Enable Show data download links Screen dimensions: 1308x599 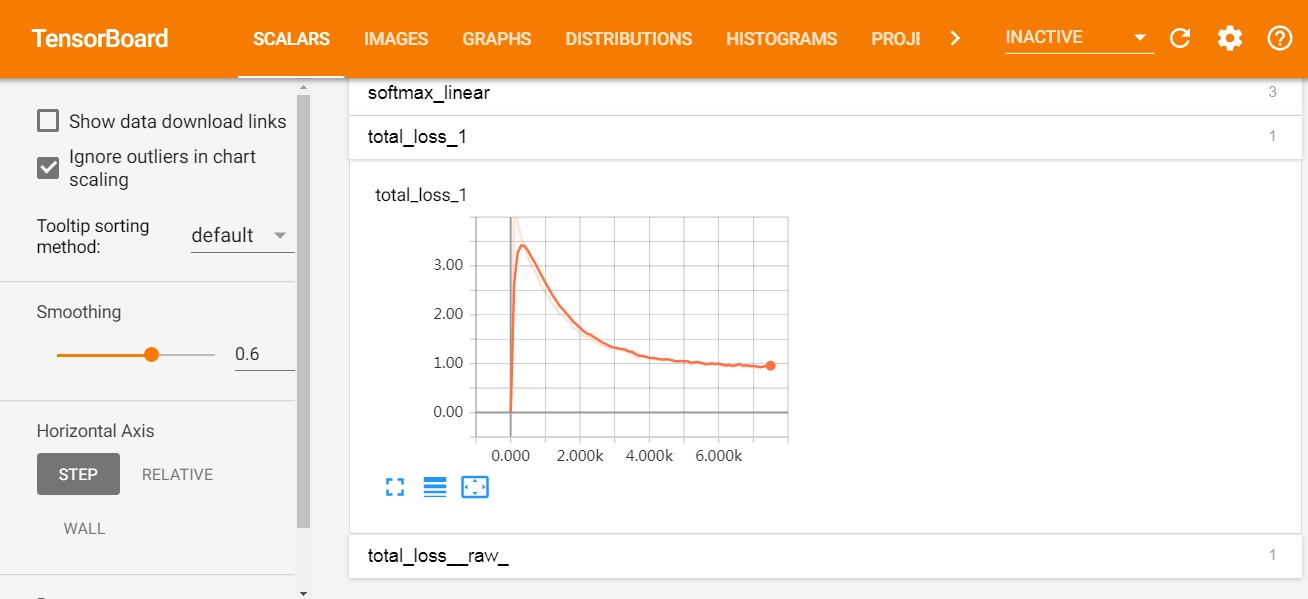click(x=47, y=120)
